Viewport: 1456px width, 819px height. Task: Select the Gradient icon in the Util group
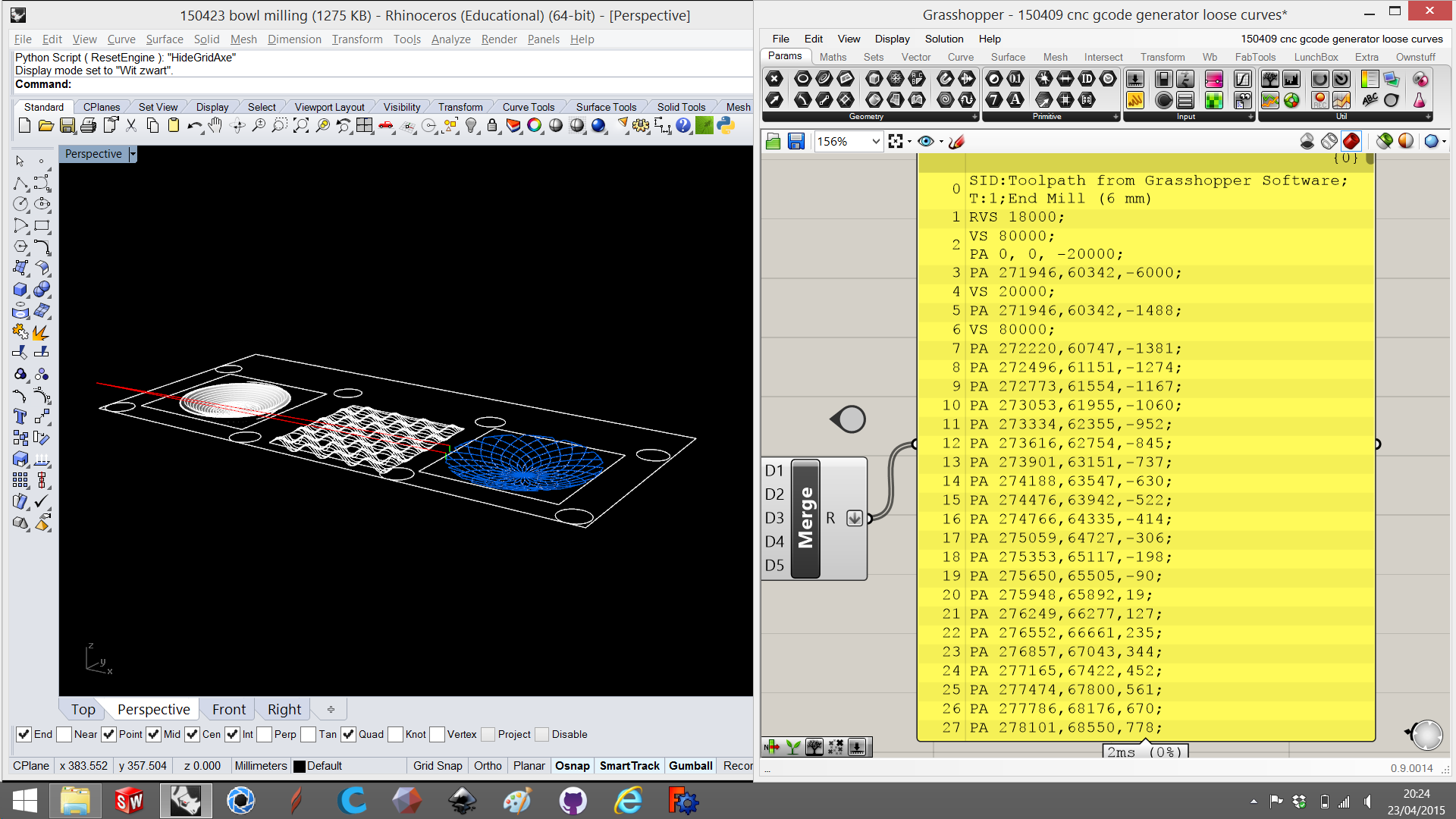click(x=1370, y=79)
